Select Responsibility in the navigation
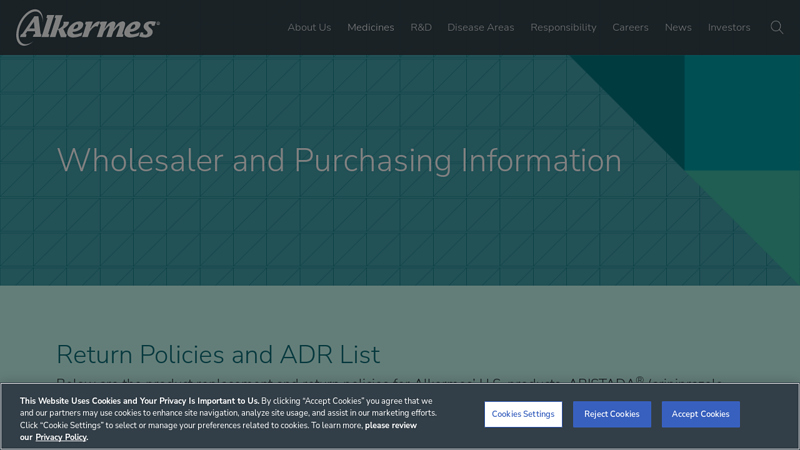 [563, 28]
